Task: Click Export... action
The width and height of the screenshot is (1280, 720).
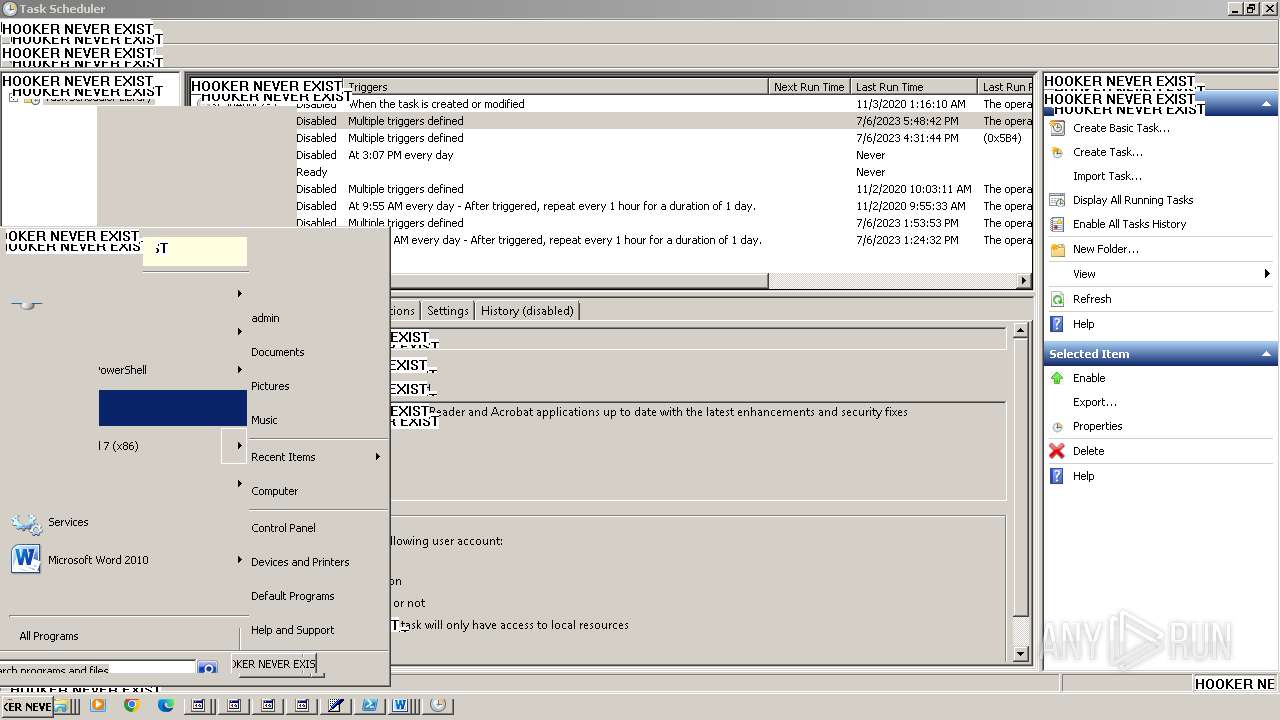Action: click(x=1095, y=402)
